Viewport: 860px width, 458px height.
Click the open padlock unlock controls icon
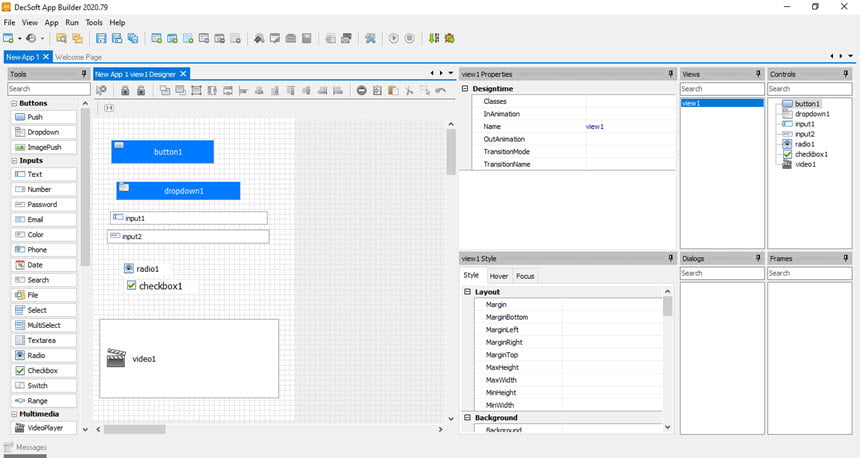[141, 91]
